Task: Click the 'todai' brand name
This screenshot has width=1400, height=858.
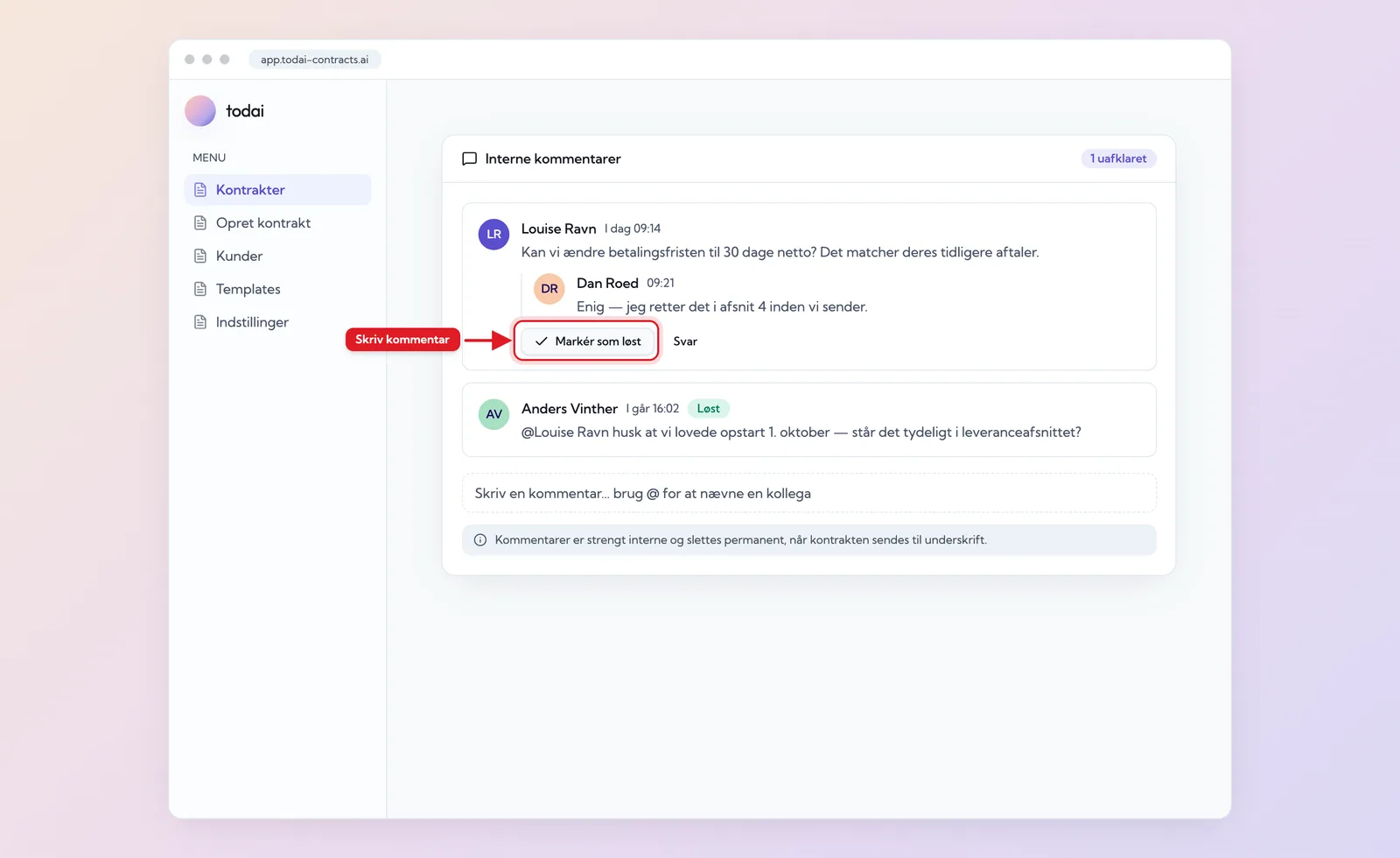Action: click(x=245, y=111)
